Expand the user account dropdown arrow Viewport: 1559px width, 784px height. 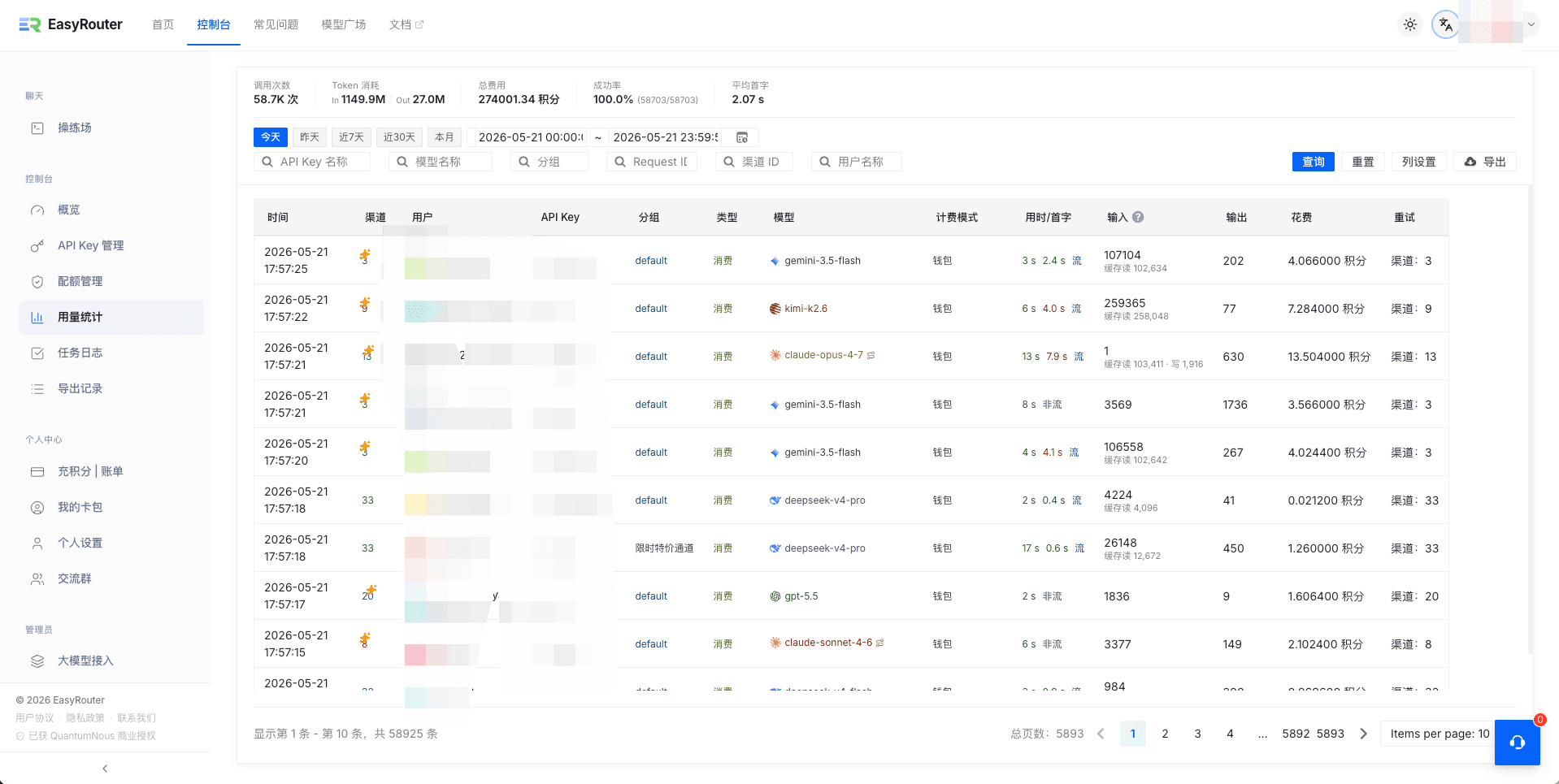coord(1531,24)
